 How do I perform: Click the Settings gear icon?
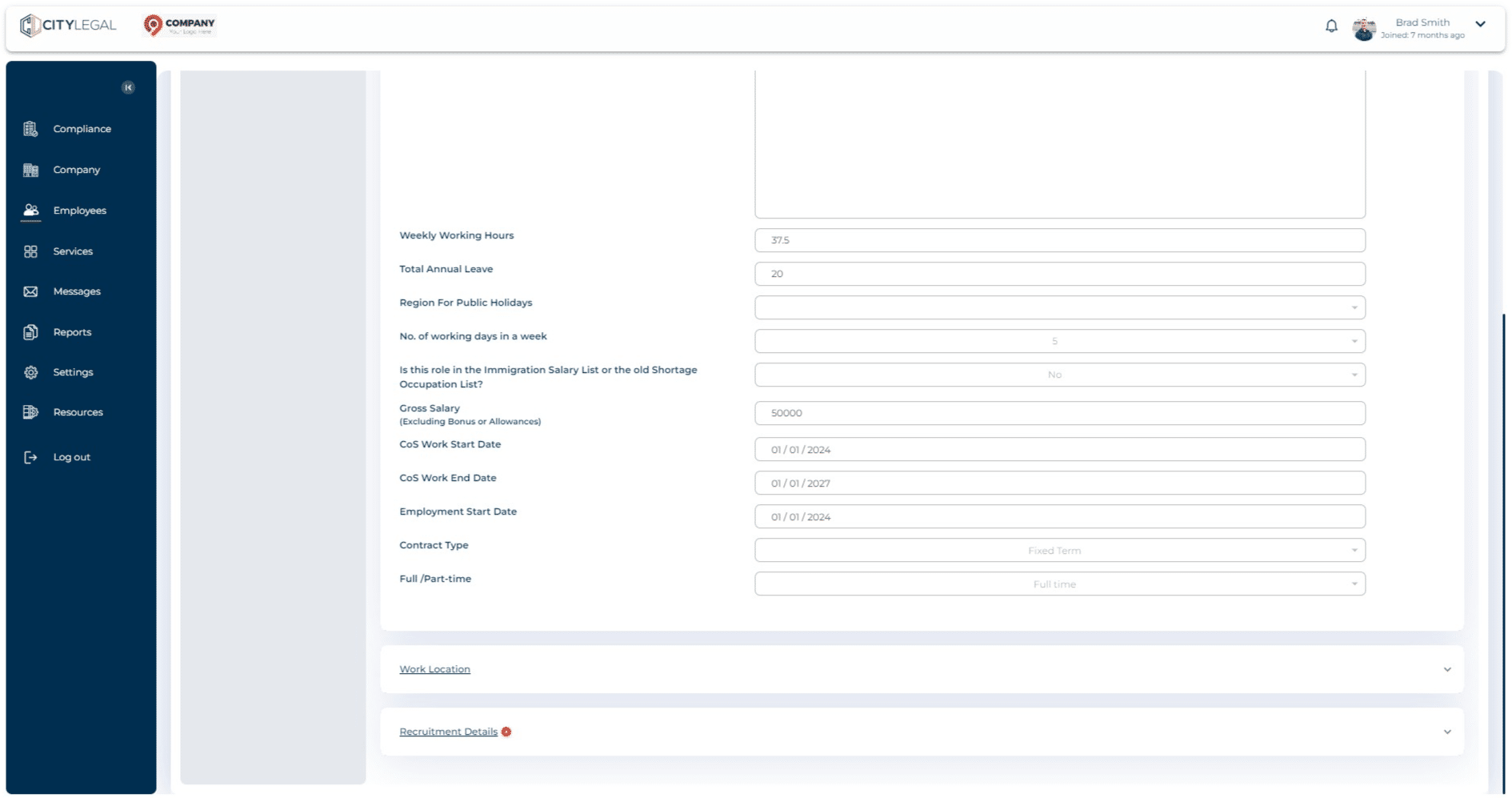click(x=30, y=372)
